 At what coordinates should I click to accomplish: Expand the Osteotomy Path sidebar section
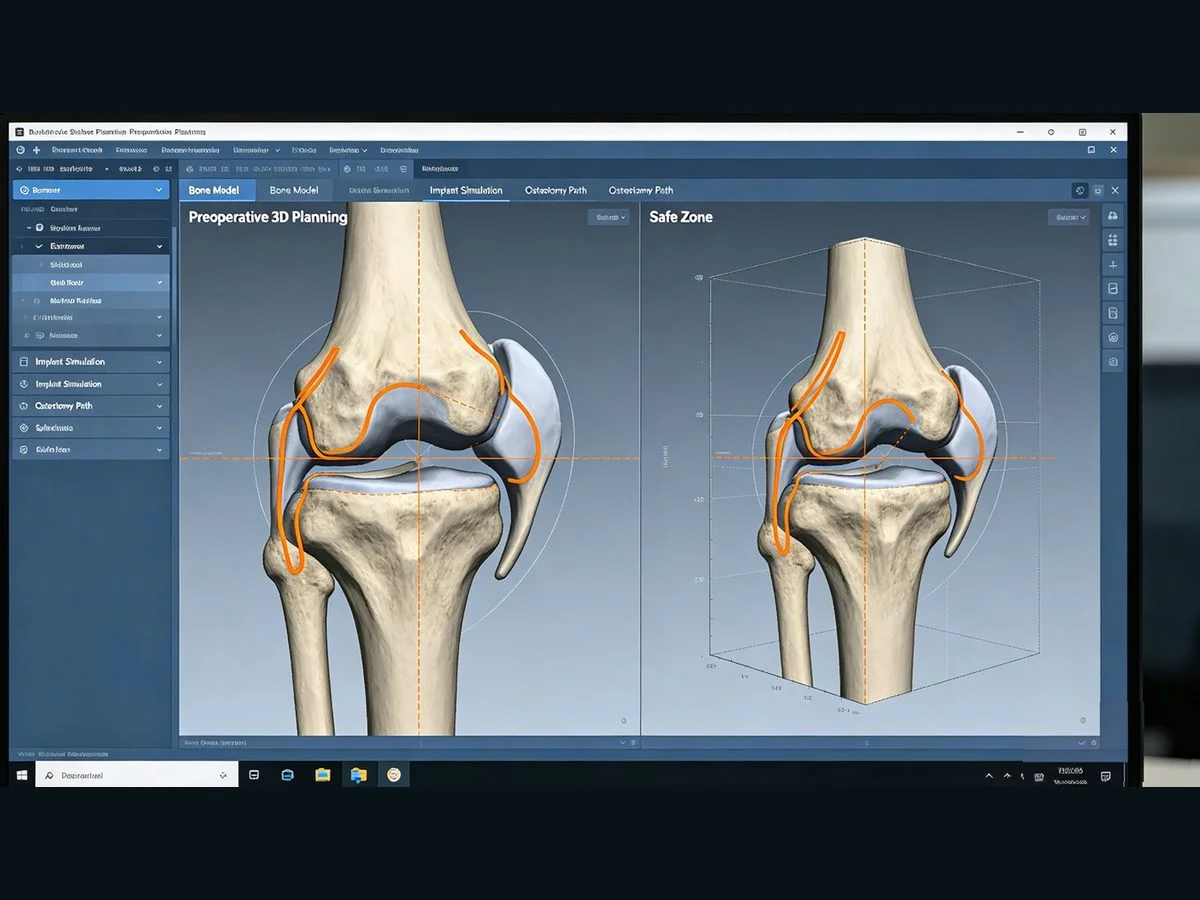click(x=159, y=406)
